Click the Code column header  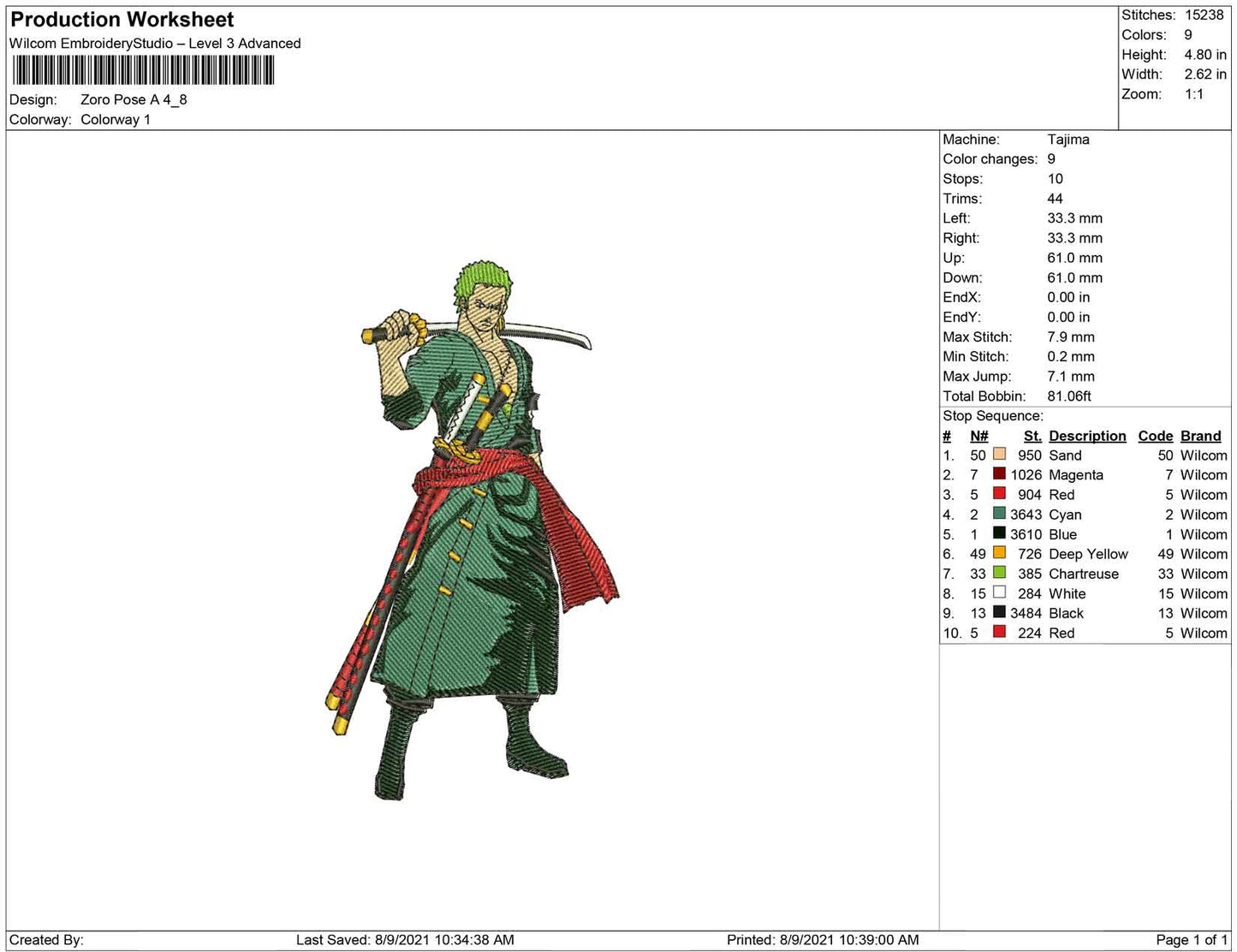click(1155, 436)
